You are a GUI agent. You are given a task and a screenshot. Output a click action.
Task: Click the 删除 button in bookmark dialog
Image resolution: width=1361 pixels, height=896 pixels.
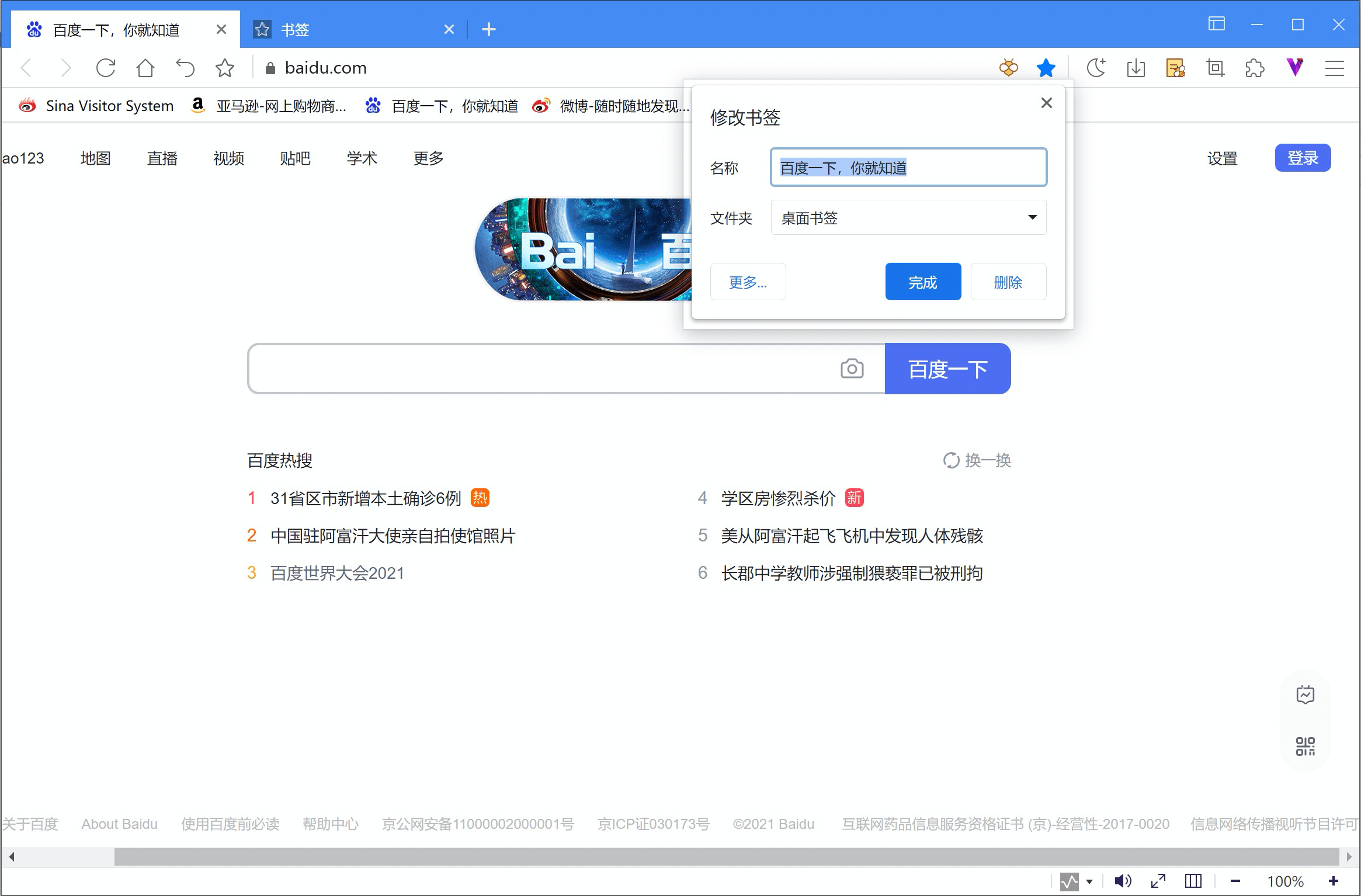[x=1008, y=282]
